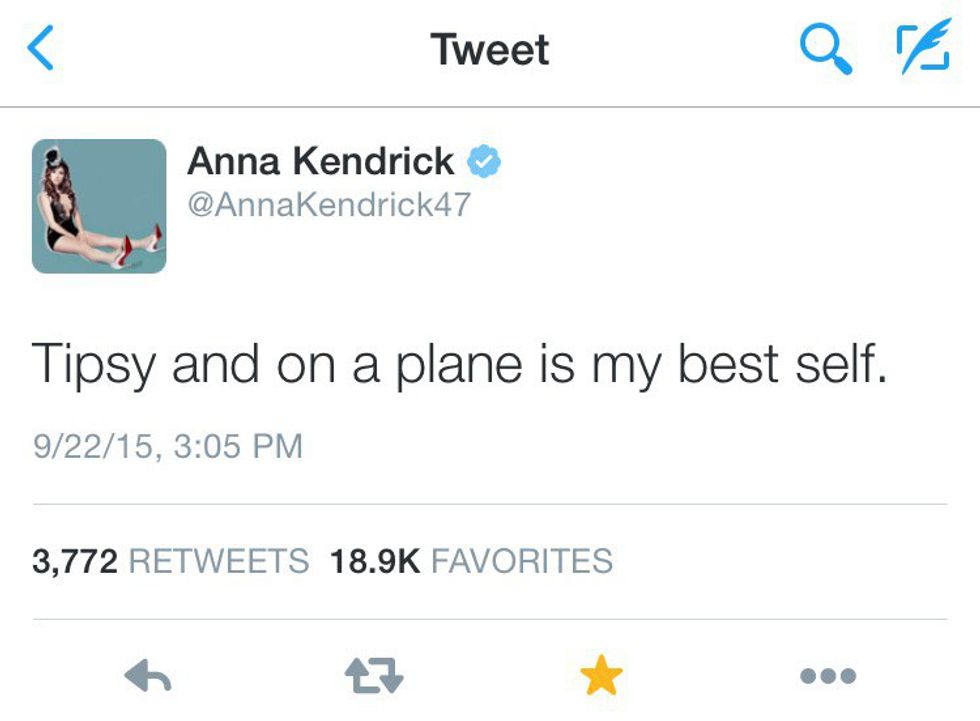Show the FAVORITES list label
Viewport: 980px width, 721px height.
(521, 561)
